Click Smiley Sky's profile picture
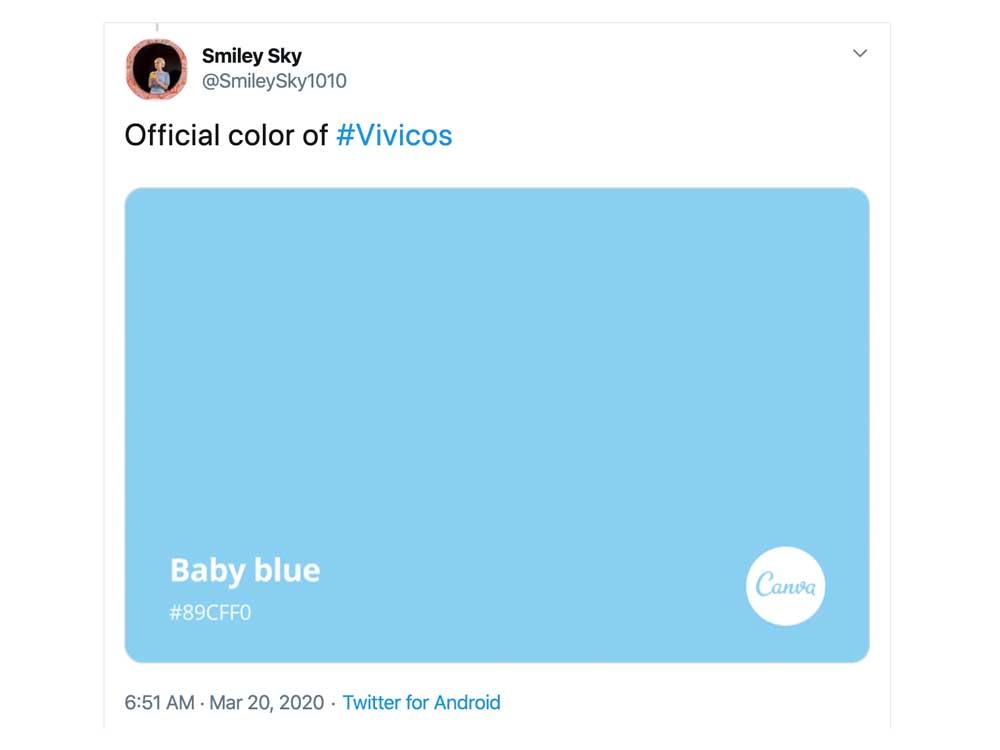The width and height of the screenshot is (1000, 750). coord(157,70)
